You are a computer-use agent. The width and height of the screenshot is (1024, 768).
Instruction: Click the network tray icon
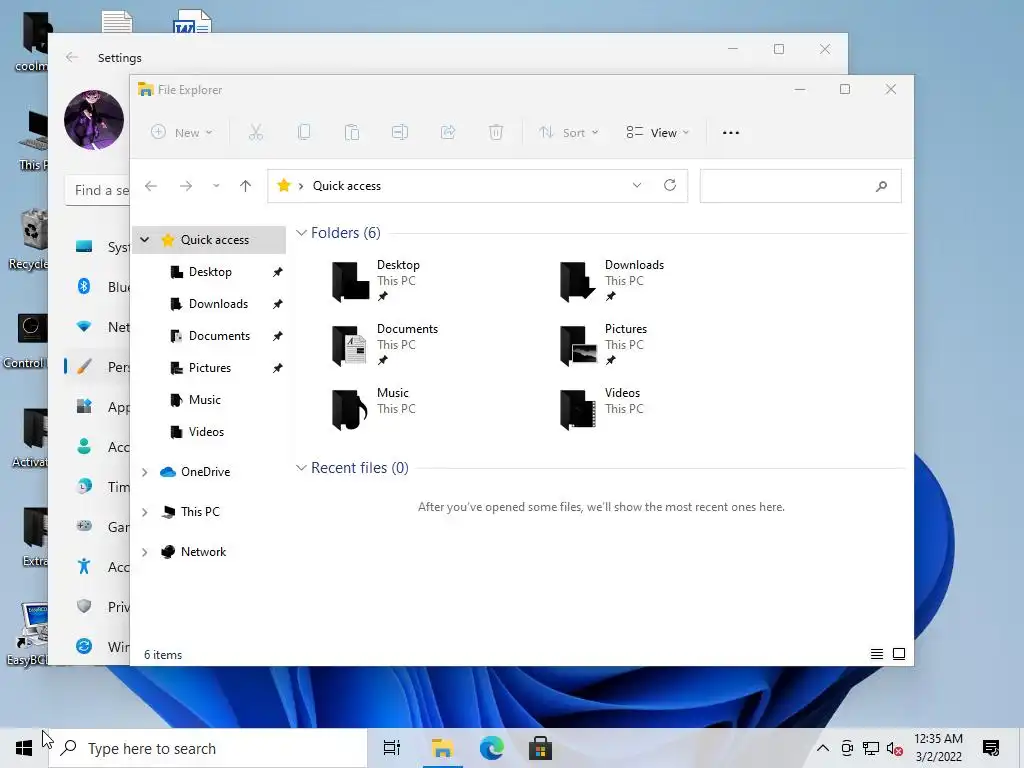(x=871, y=748)
